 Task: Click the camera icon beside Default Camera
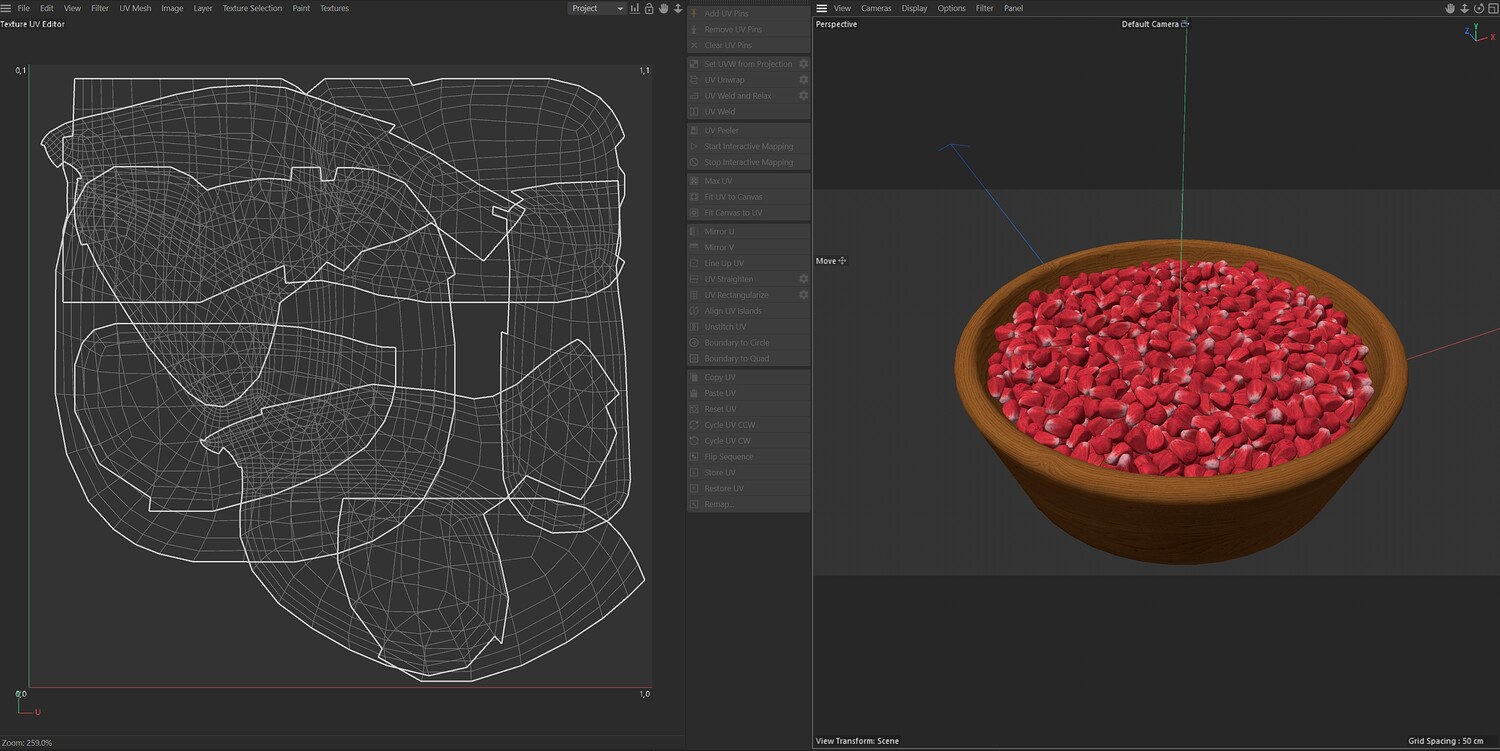(x=1185, y=23)
